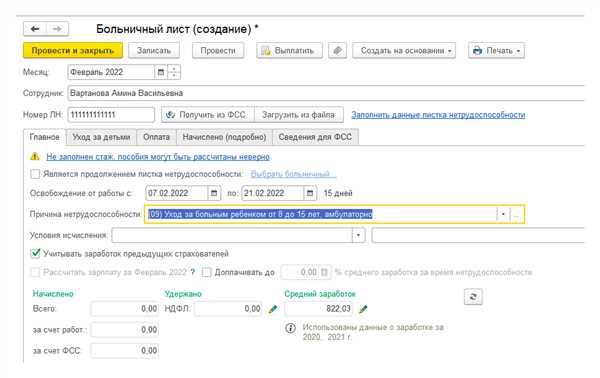Viewport: 600px width, 378px height.
Task: Open the selection dialog for Причина нетрудоспособности
Action: [517, 214]
